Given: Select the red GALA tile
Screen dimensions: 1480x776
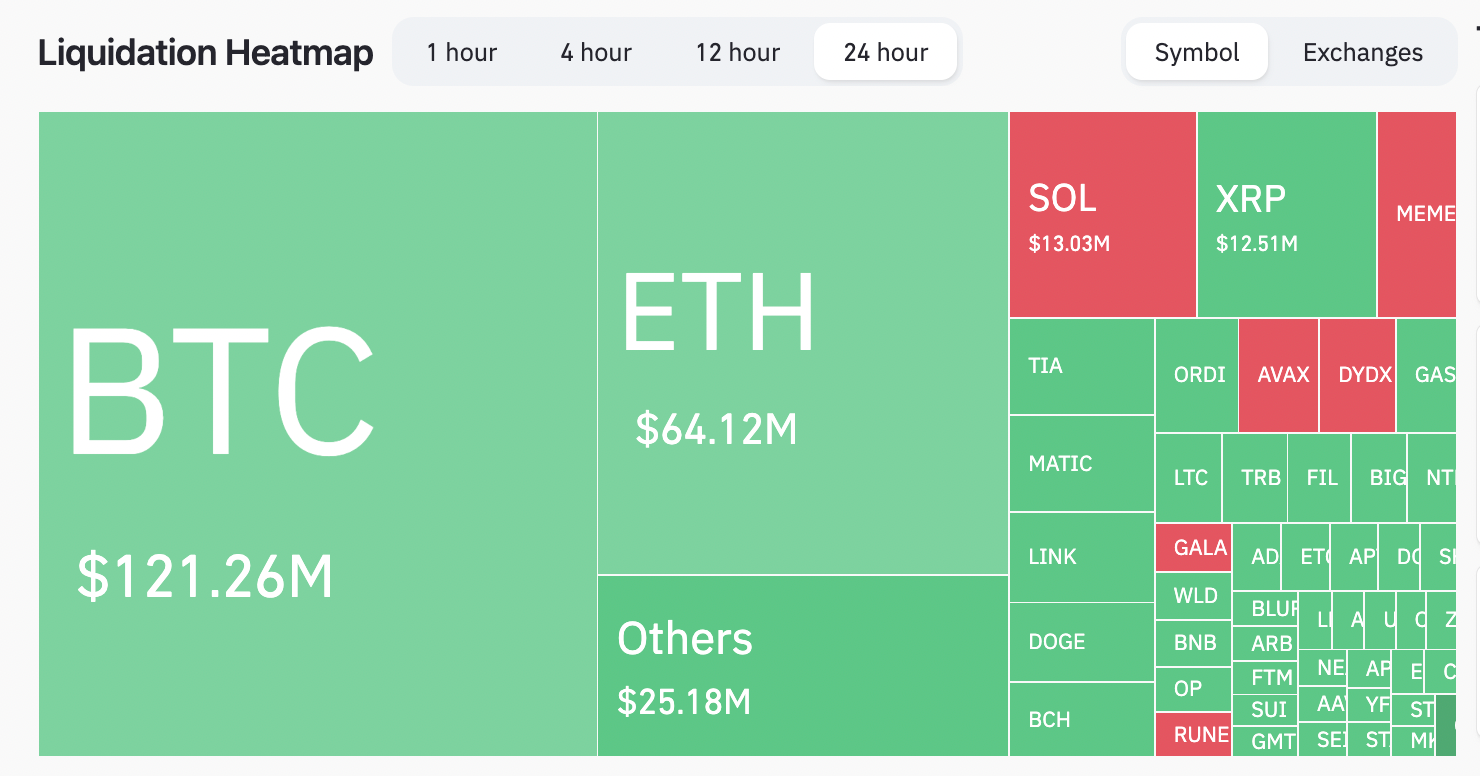Looking at the screenshot, I should click(x=1193, y=548).
